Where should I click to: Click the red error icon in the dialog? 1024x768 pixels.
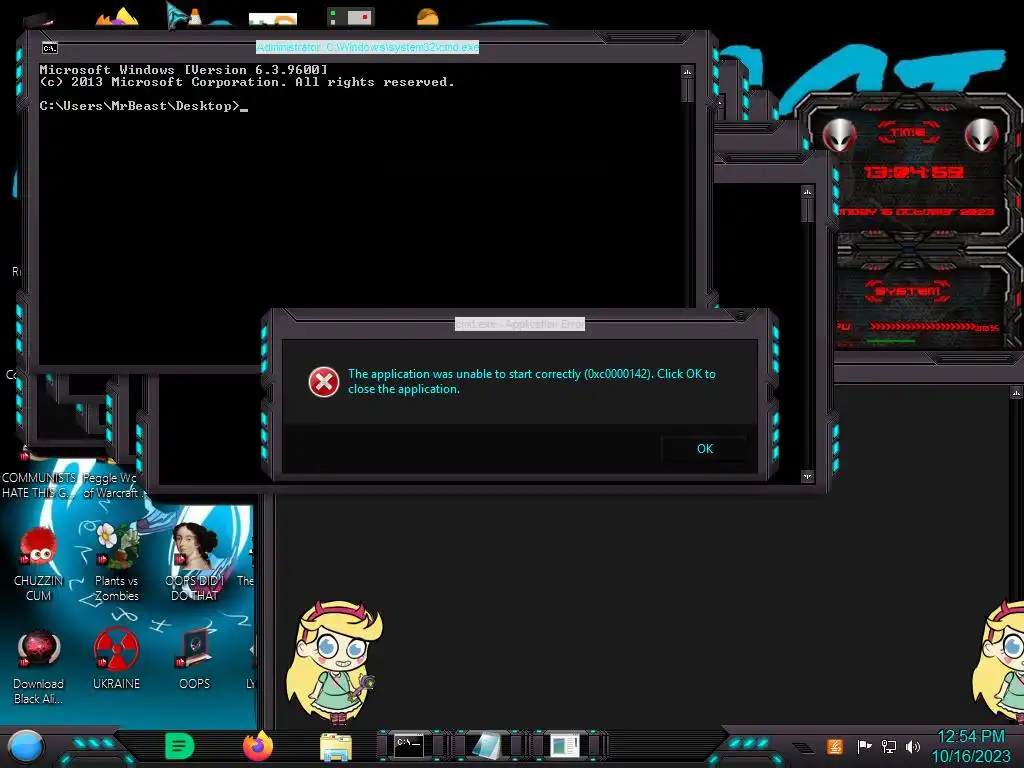(324, 382)
